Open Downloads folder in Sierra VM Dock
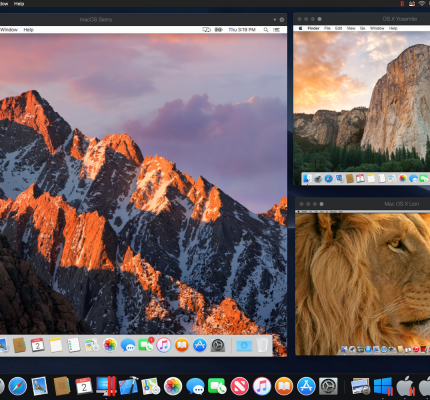 click(x=244, y=345)
